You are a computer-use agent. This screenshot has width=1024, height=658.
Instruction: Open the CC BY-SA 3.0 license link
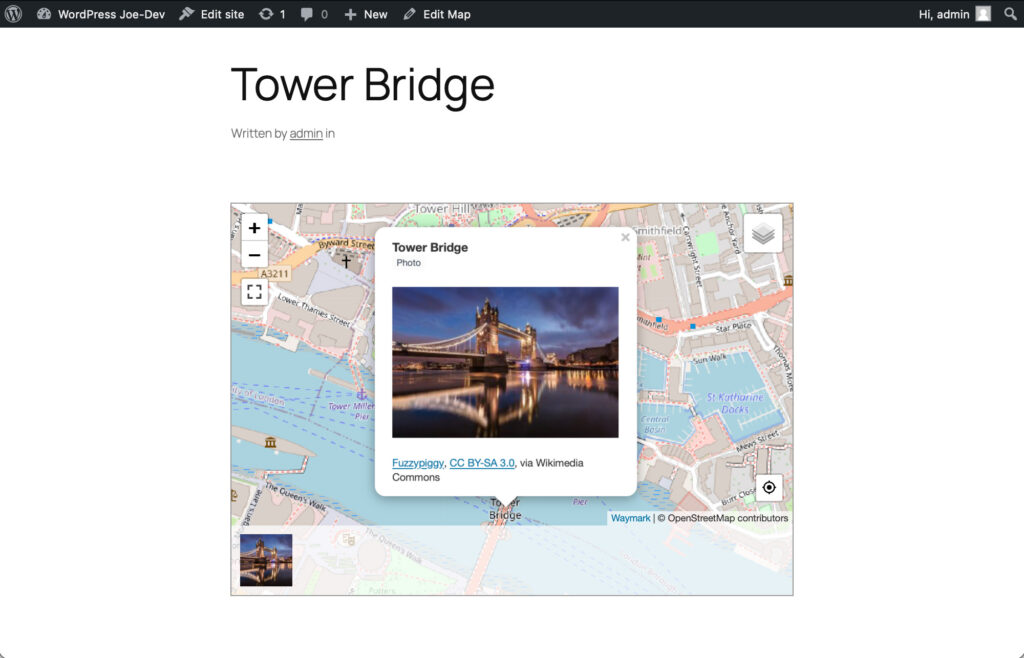[481, 463]
